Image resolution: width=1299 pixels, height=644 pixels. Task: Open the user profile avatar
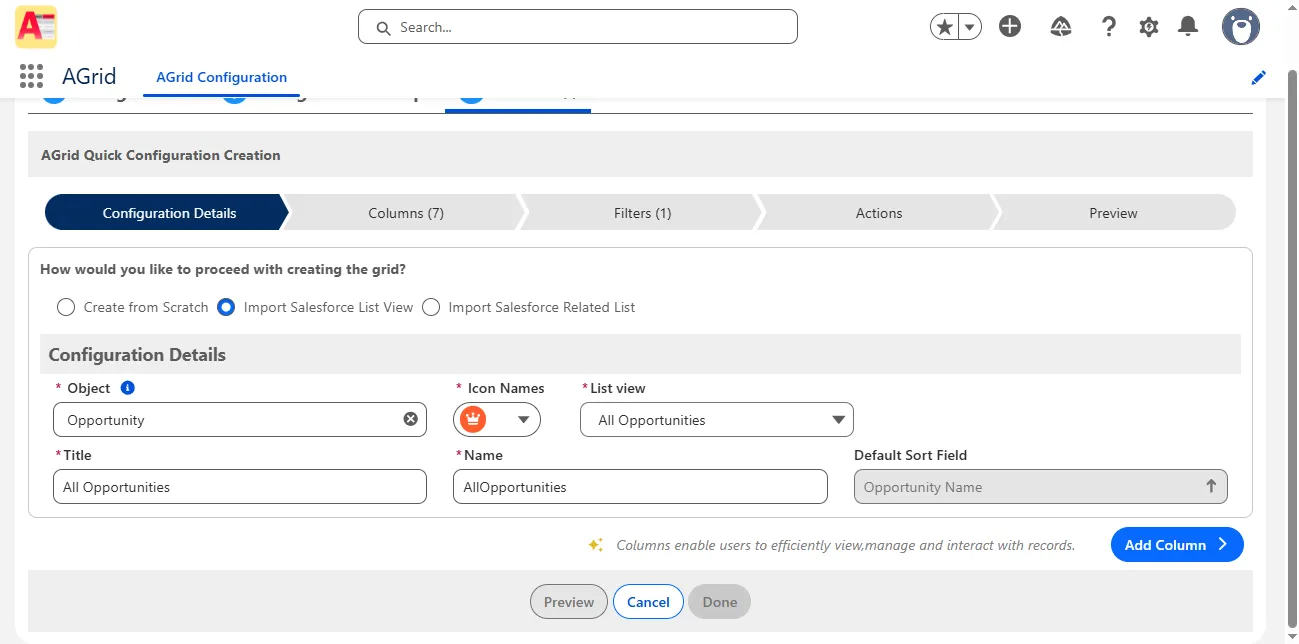click(x=1241, y=27)
